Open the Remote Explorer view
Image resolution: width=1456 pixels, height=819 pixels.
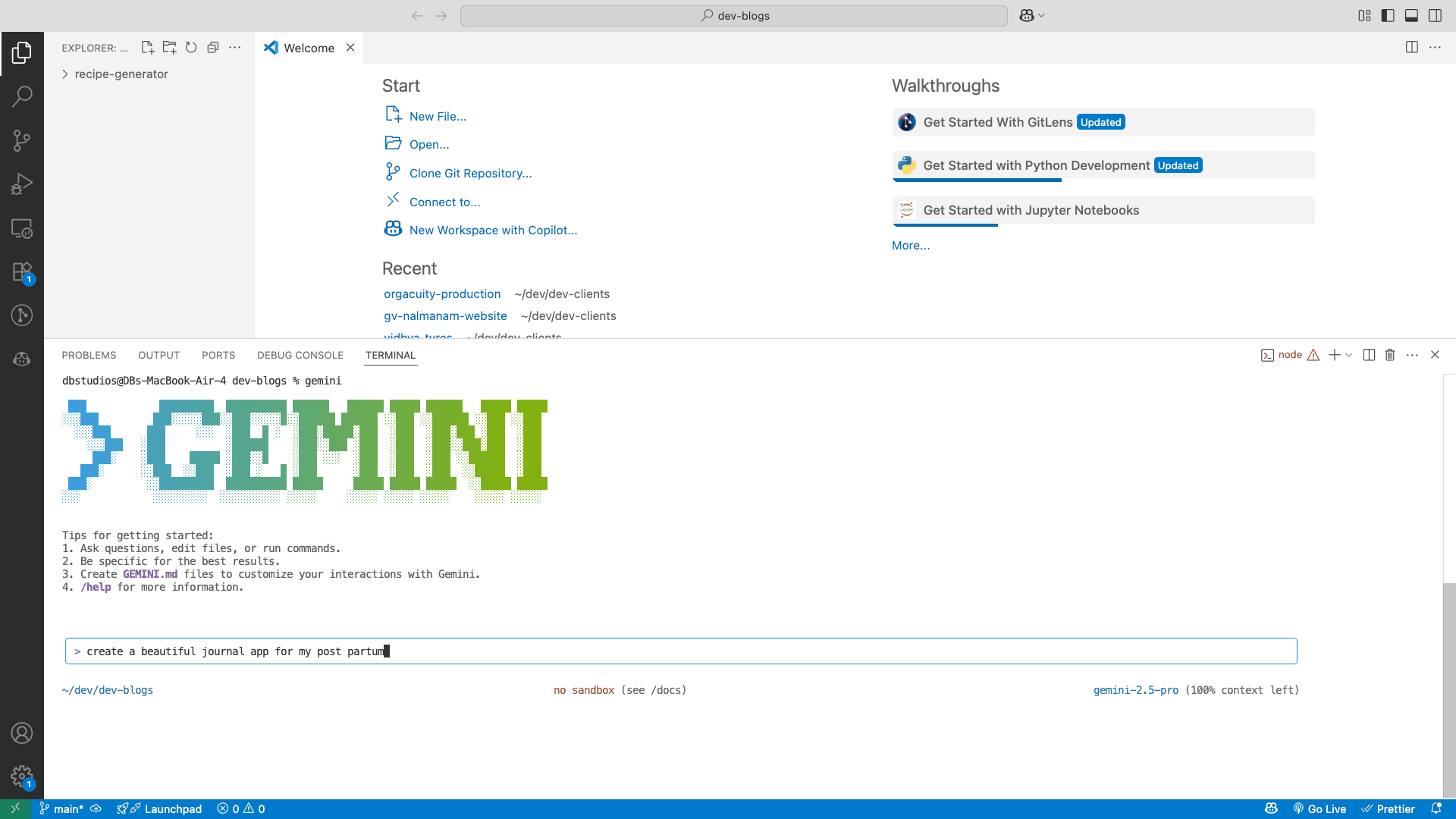pos(22,228)
